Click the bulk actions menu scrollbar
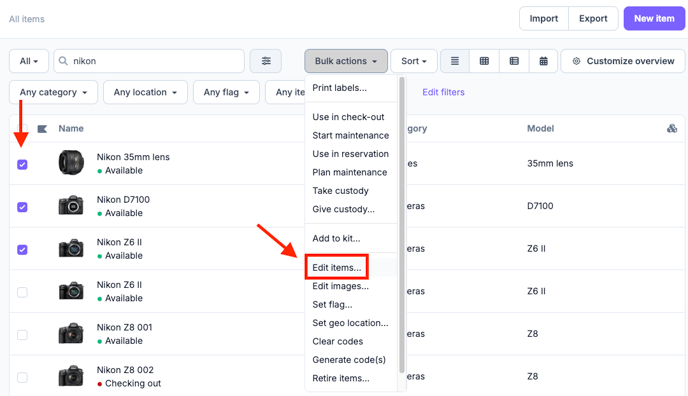 tap(401, 225)
